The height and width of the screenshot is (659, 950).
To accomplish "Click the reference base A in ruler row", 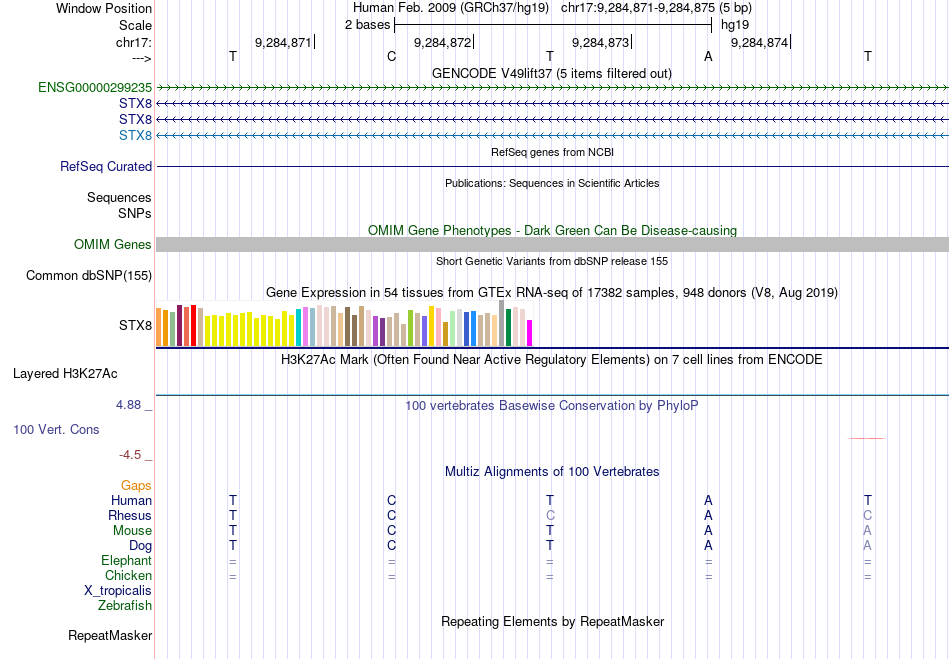I will point(708,56).
